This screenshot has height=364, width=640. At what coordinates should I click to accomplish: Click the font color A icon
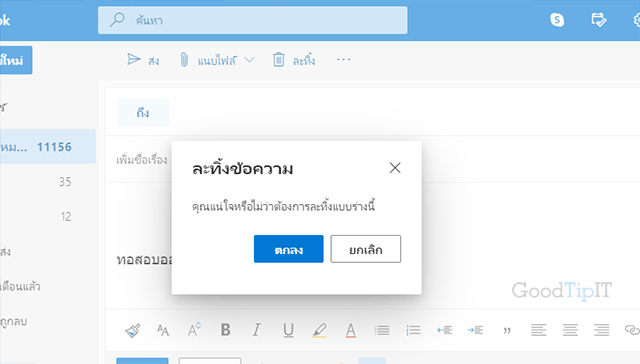(x=351, y=330)
